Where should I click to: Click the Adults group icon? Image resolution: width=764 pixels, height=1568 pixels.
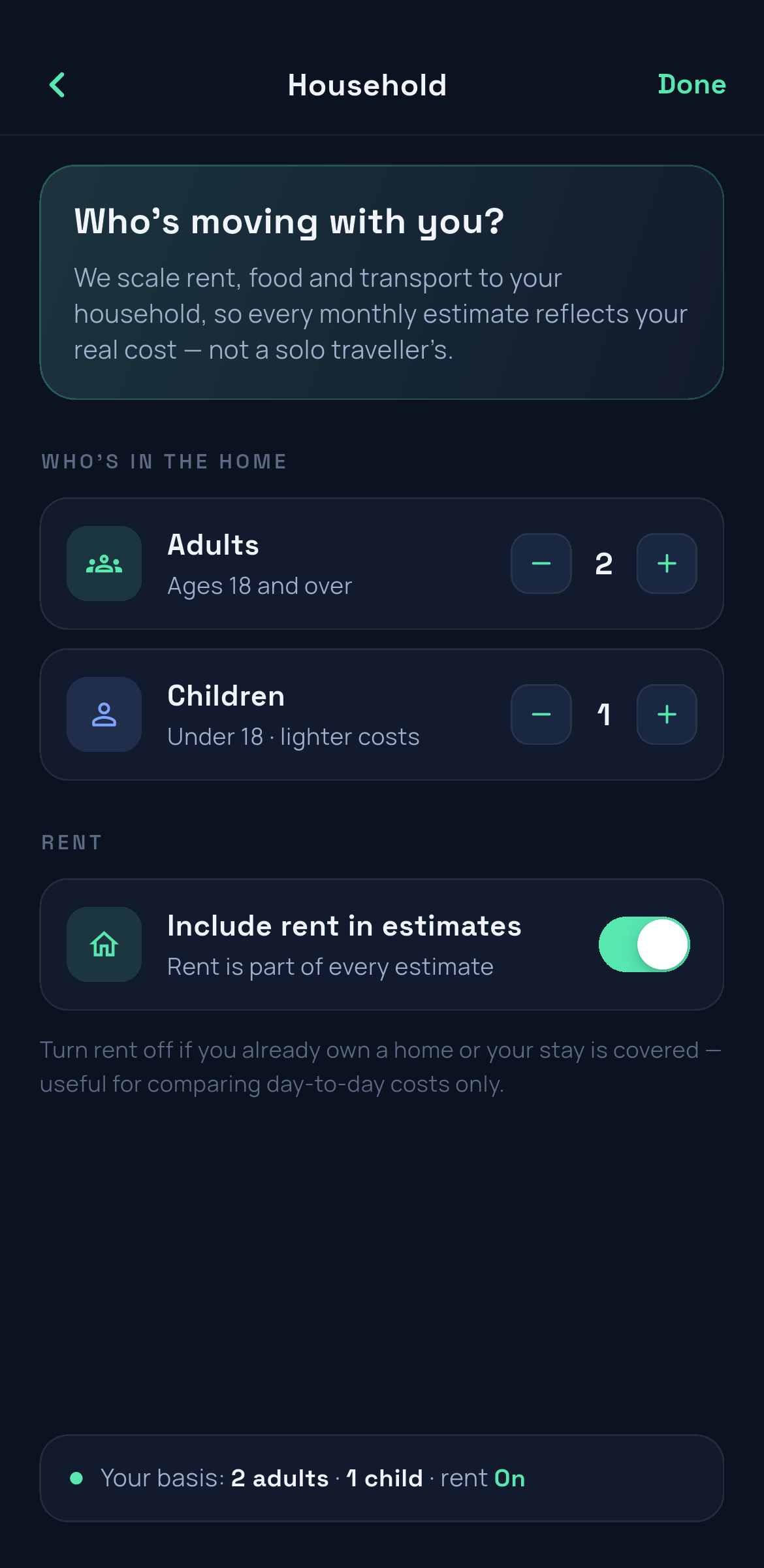[104, 564]
